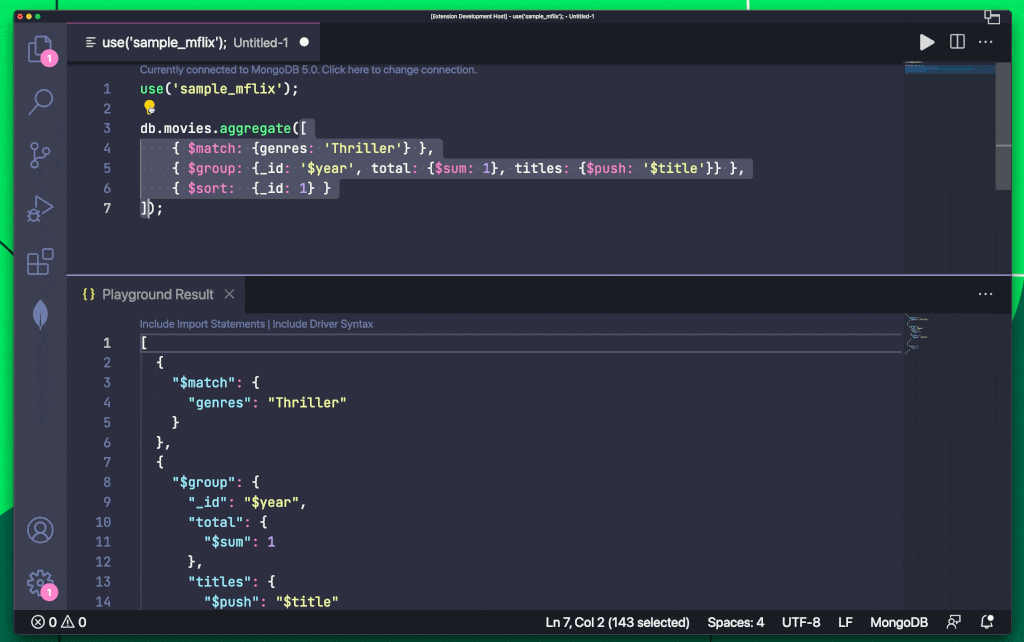
Task: Click the unsaved dot on the Untitled-1 tab
Action: pos(304,42)
